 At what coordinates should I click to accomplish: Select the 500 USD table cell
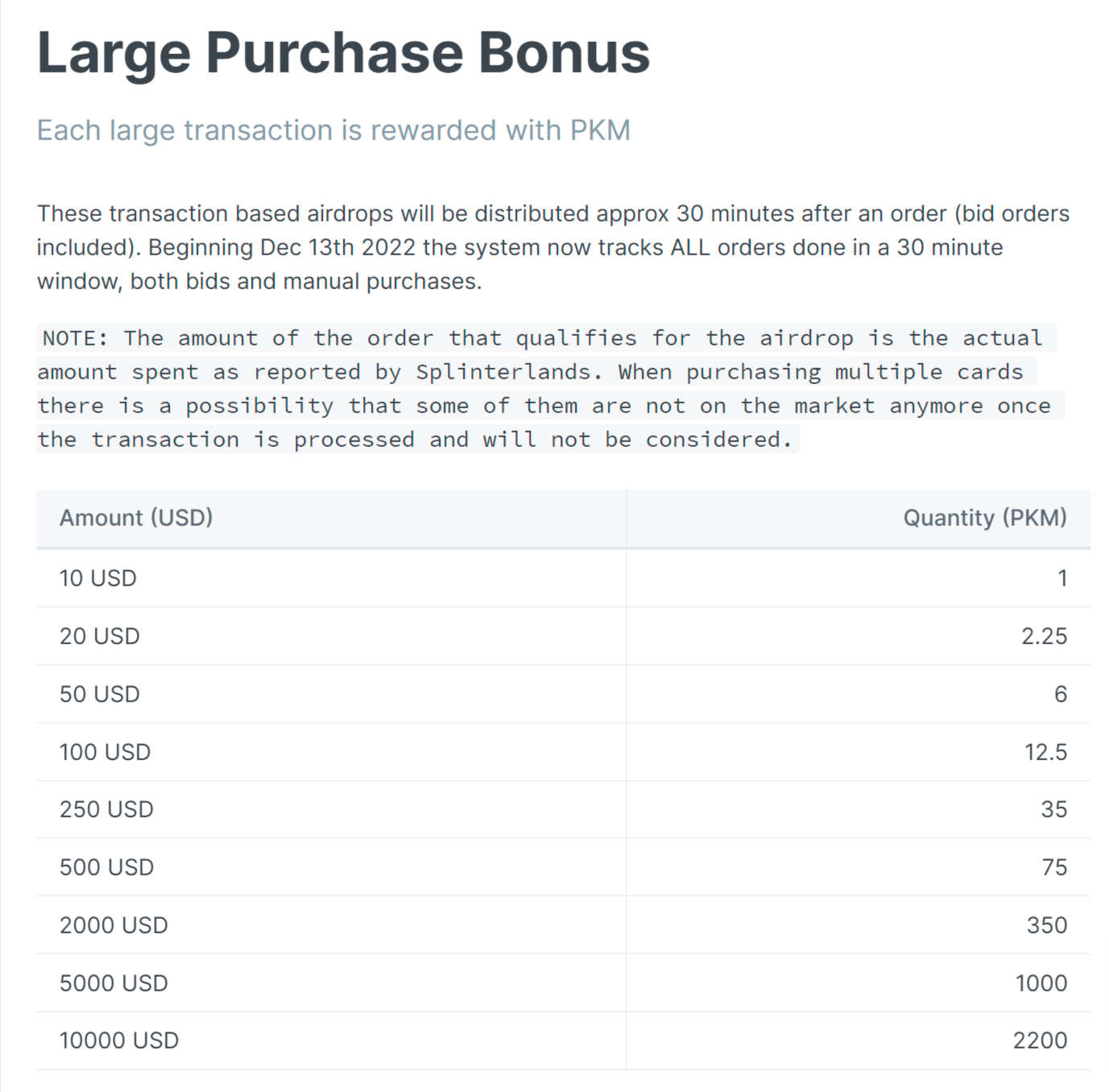click(331, 867)
